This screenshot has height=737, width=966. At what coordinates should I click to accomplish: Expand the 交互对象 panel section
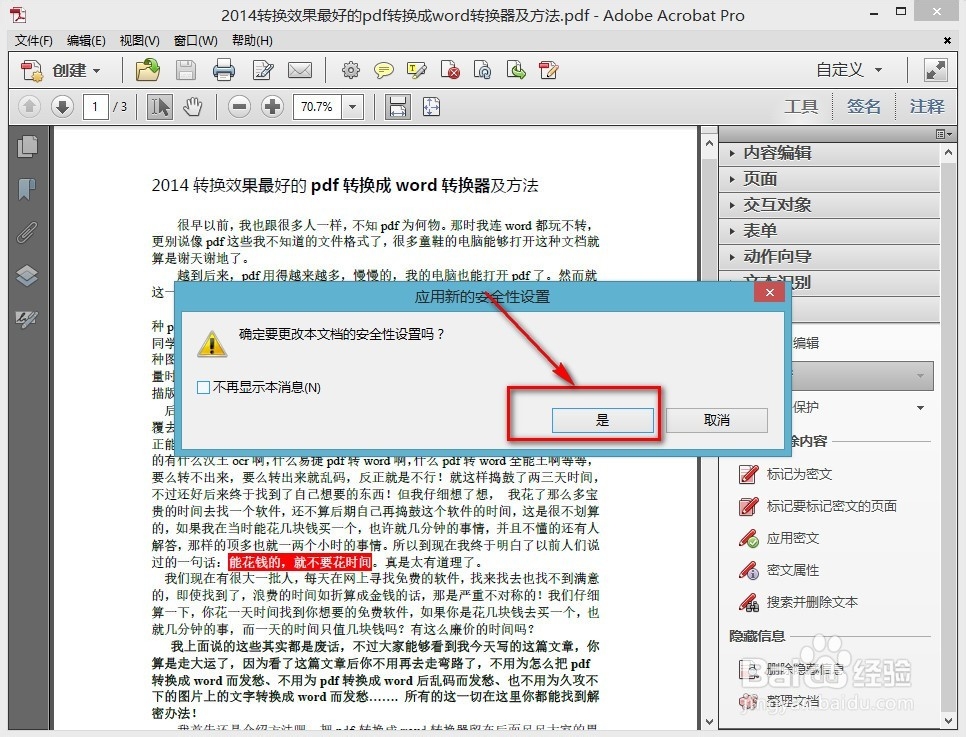pos(829,205)
